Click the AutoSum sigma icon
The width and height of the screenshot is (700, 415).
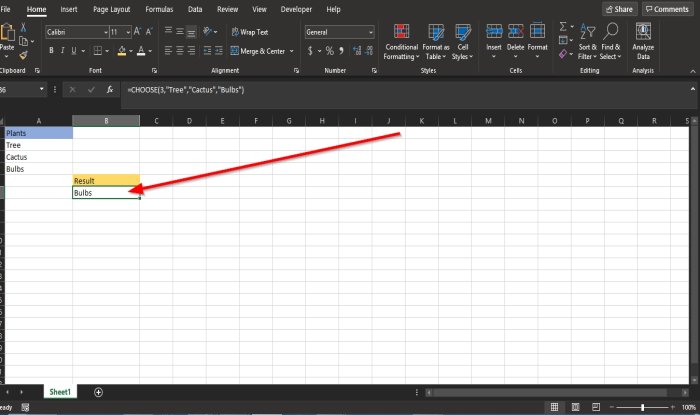click(x=563, y=27)
